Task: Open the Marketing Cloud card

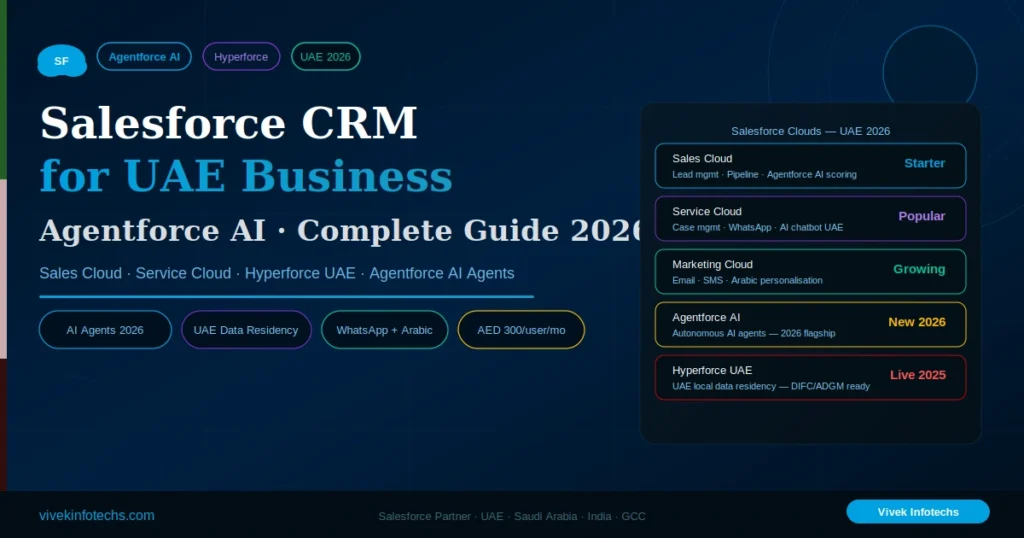Action: [810, 272]
